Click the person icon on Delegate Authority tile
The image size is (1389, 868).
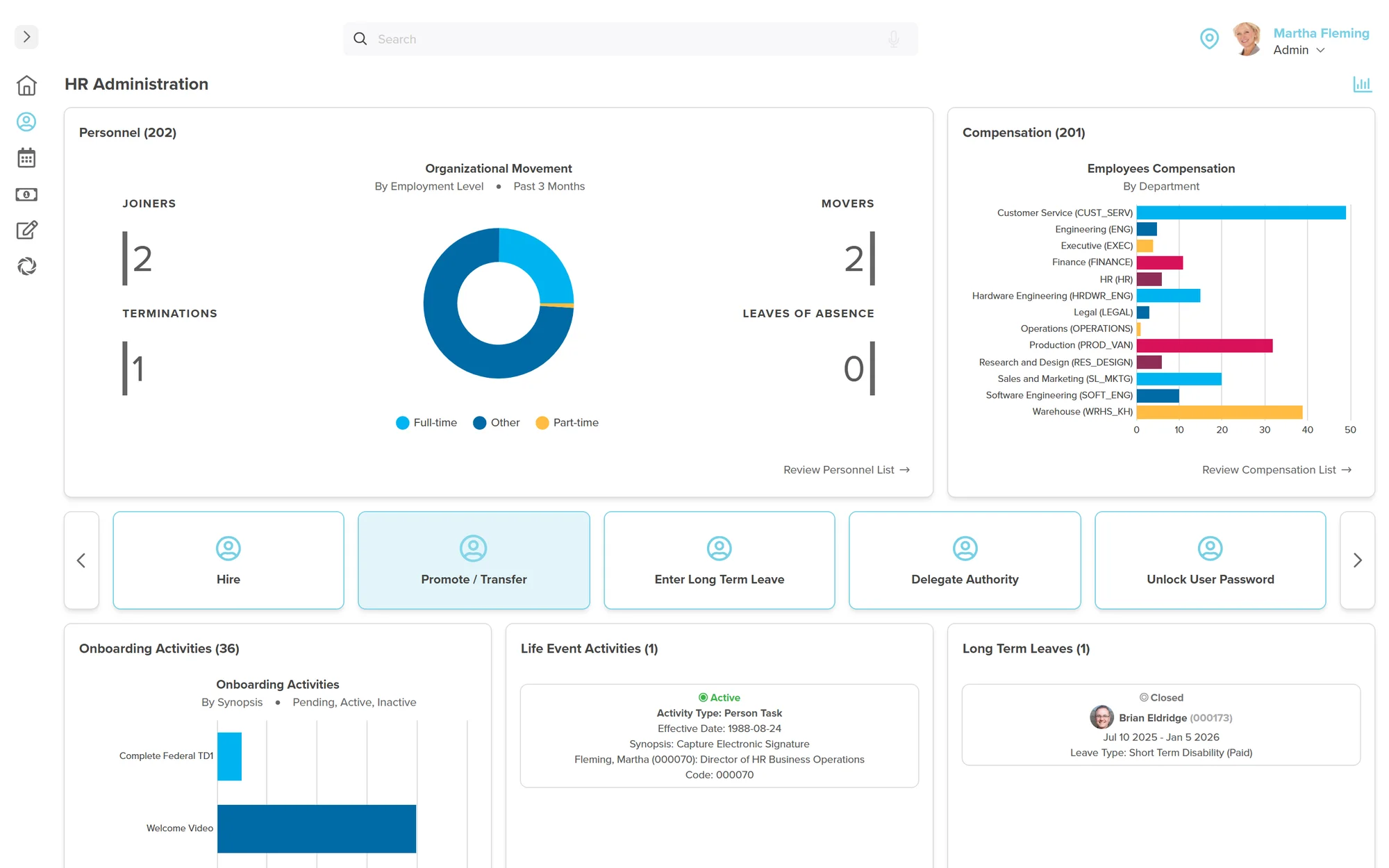pyautogui.click(x=965, y=549)
